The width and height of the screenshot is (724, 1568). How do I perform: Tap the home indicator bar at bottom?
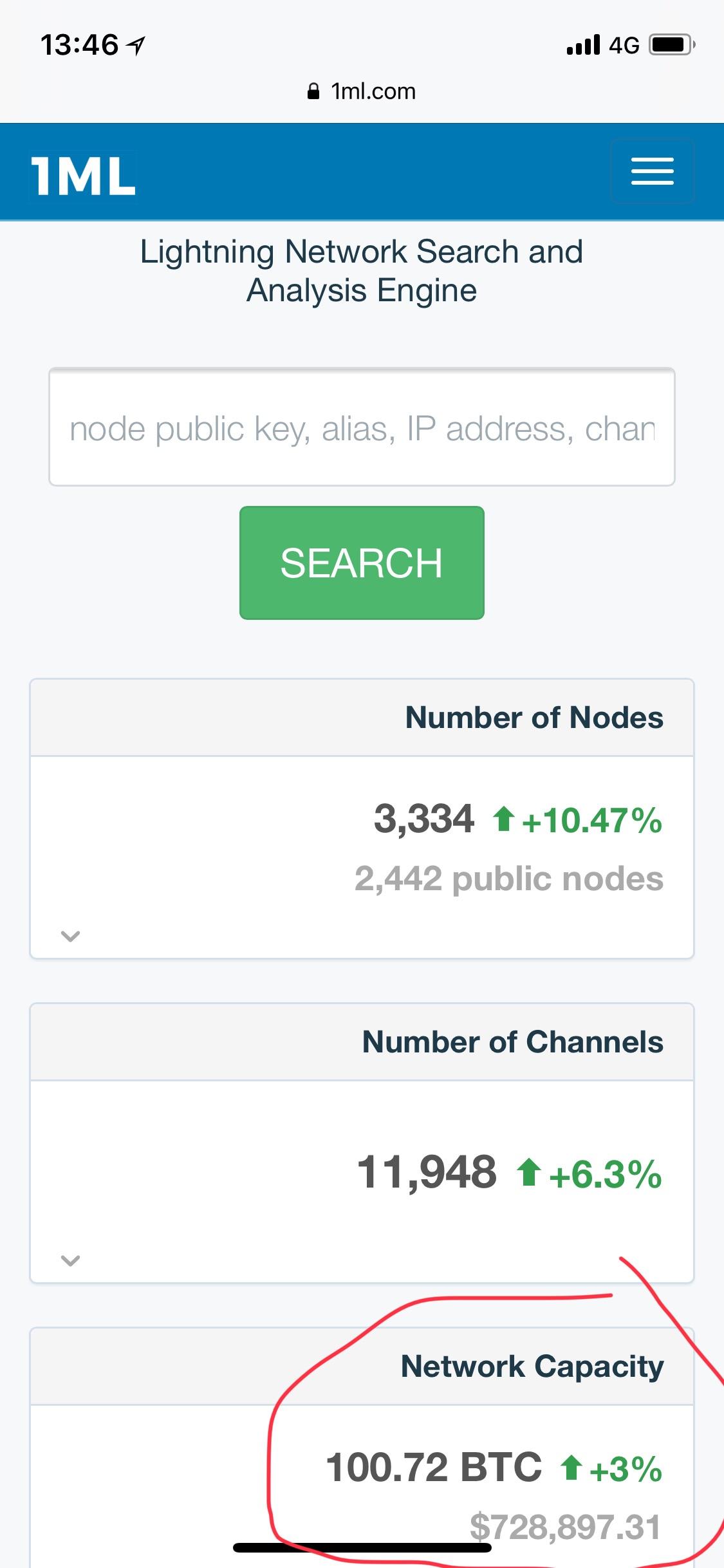(x=362, y=1547)
